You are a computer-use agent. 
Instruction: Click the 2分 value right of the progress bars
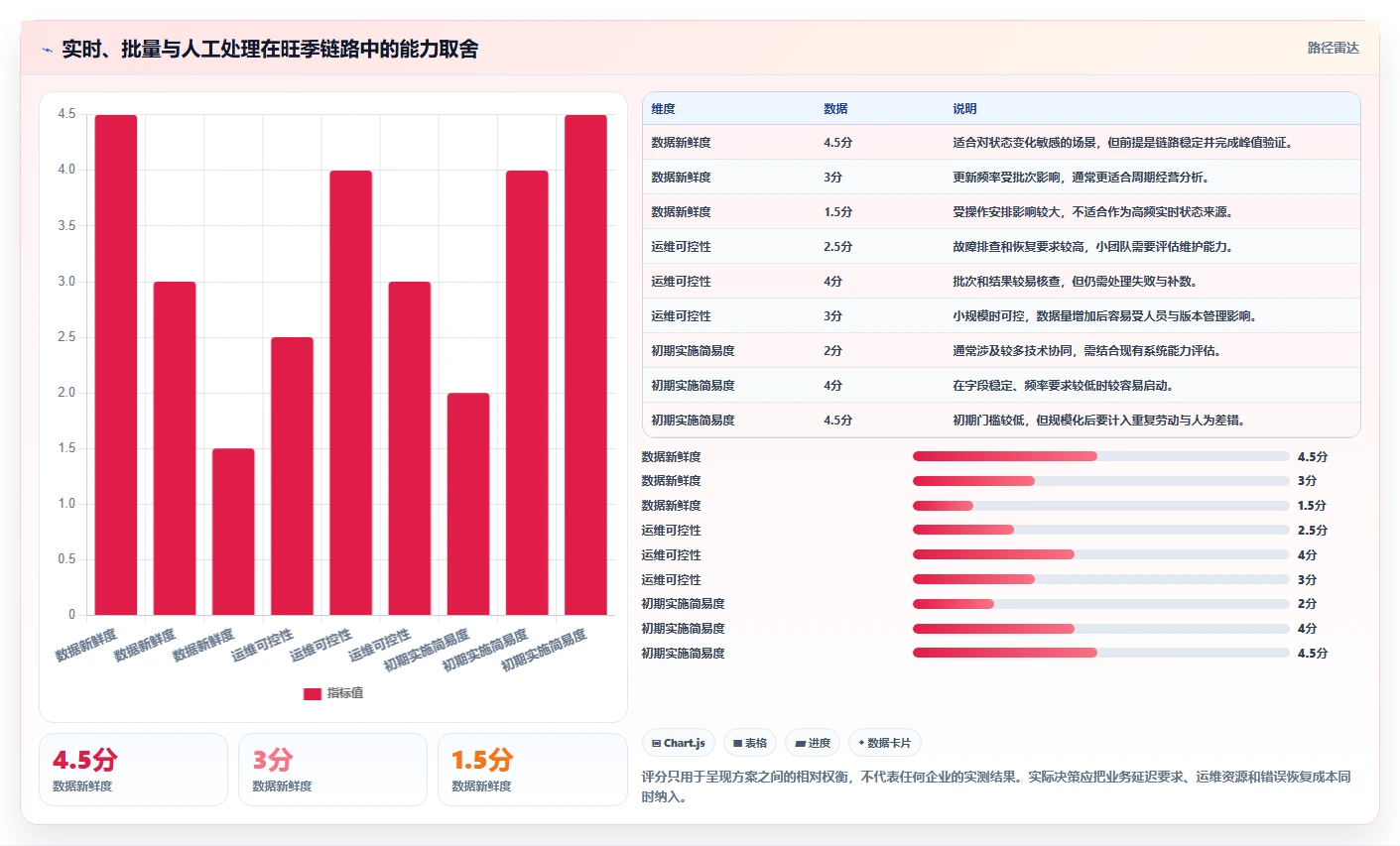tap(1307, 604)
